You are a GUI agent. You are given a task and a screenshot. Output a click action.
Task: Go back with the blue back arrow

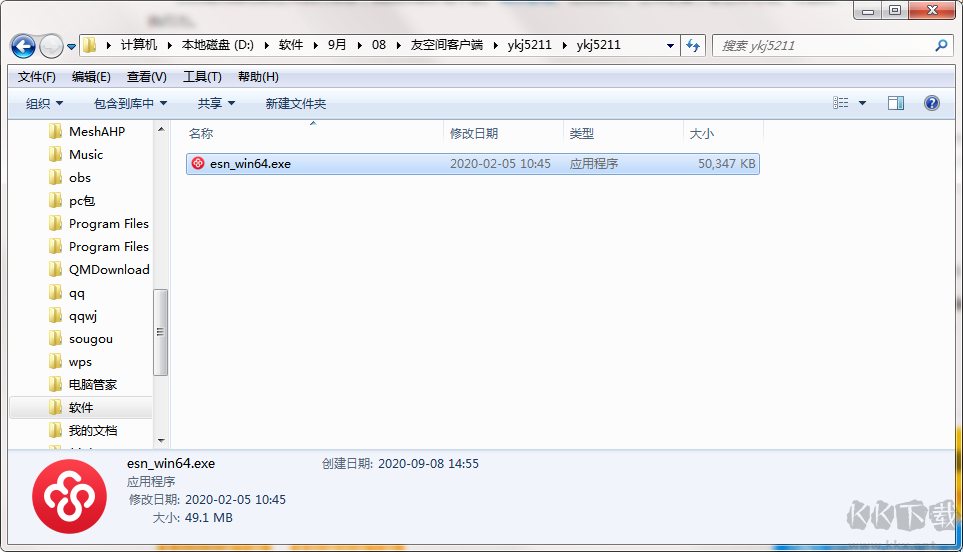(x=23, y=46)
